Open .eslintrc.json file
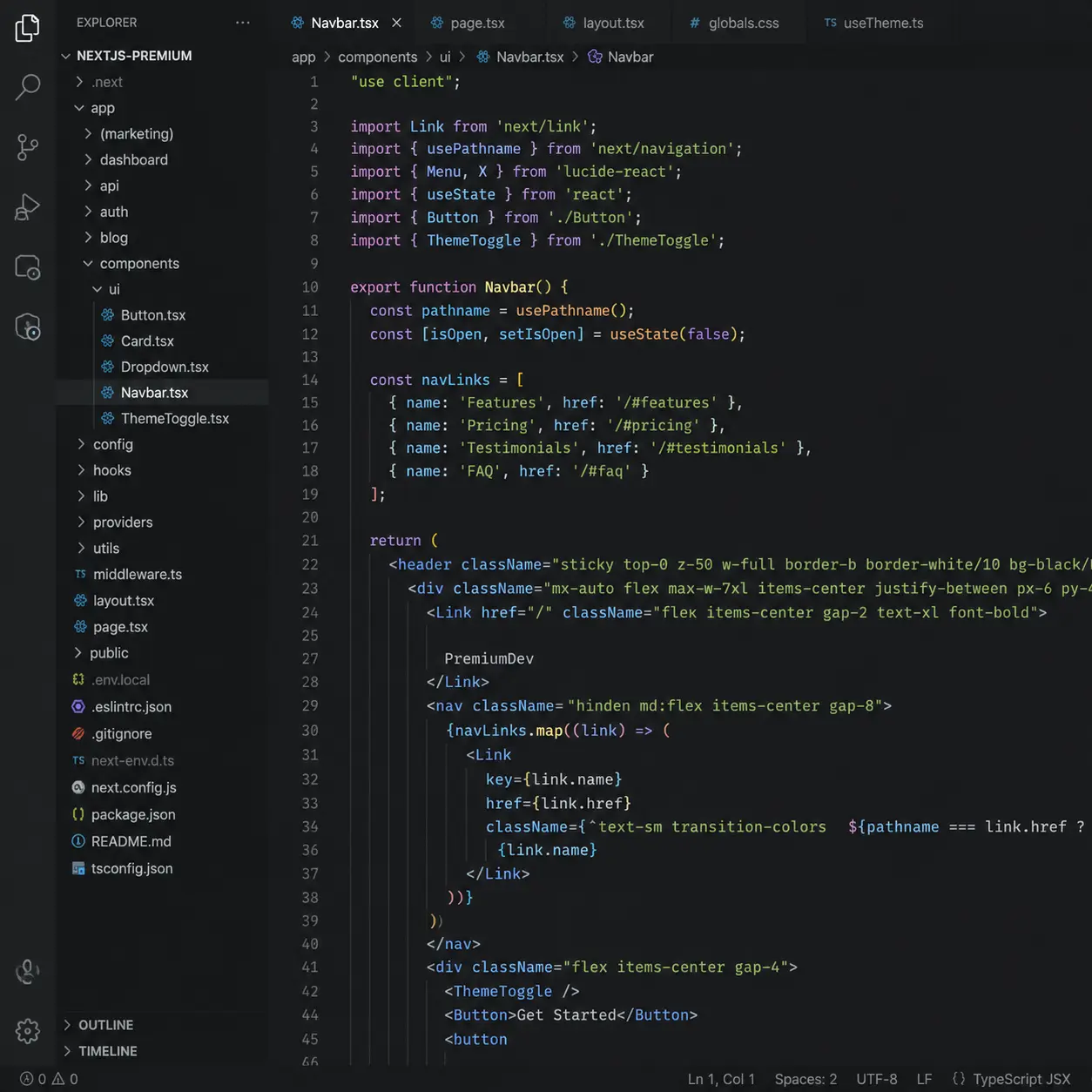Viewport: 1092px width, 1092px height. pyautogui.click(x=131, y=707)
